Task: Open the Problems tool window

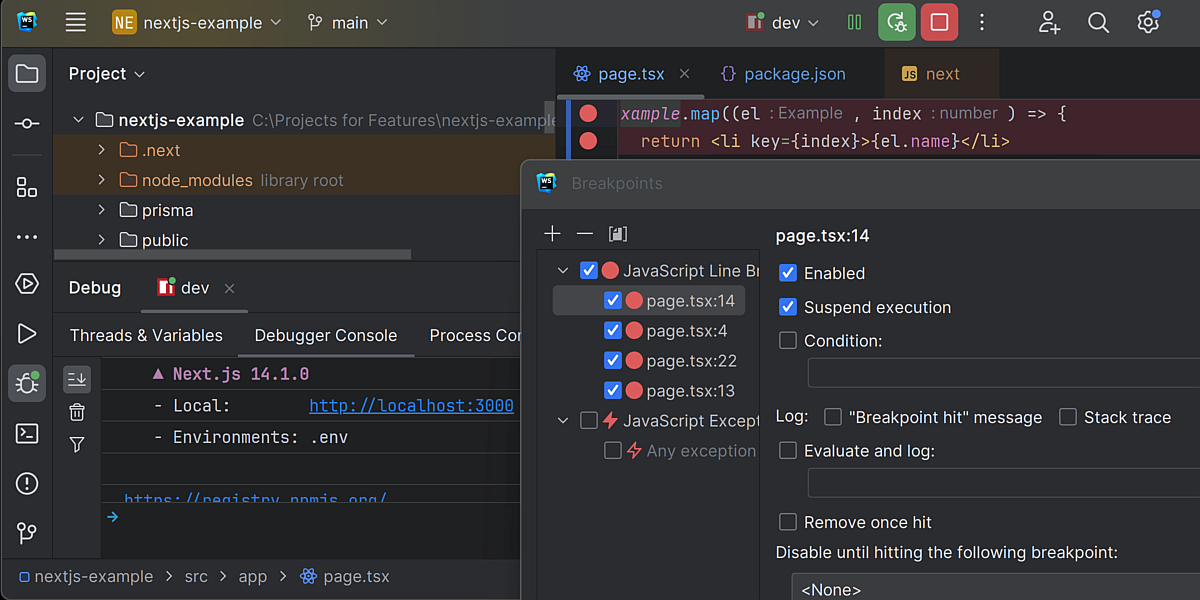Action: (27, 483)
